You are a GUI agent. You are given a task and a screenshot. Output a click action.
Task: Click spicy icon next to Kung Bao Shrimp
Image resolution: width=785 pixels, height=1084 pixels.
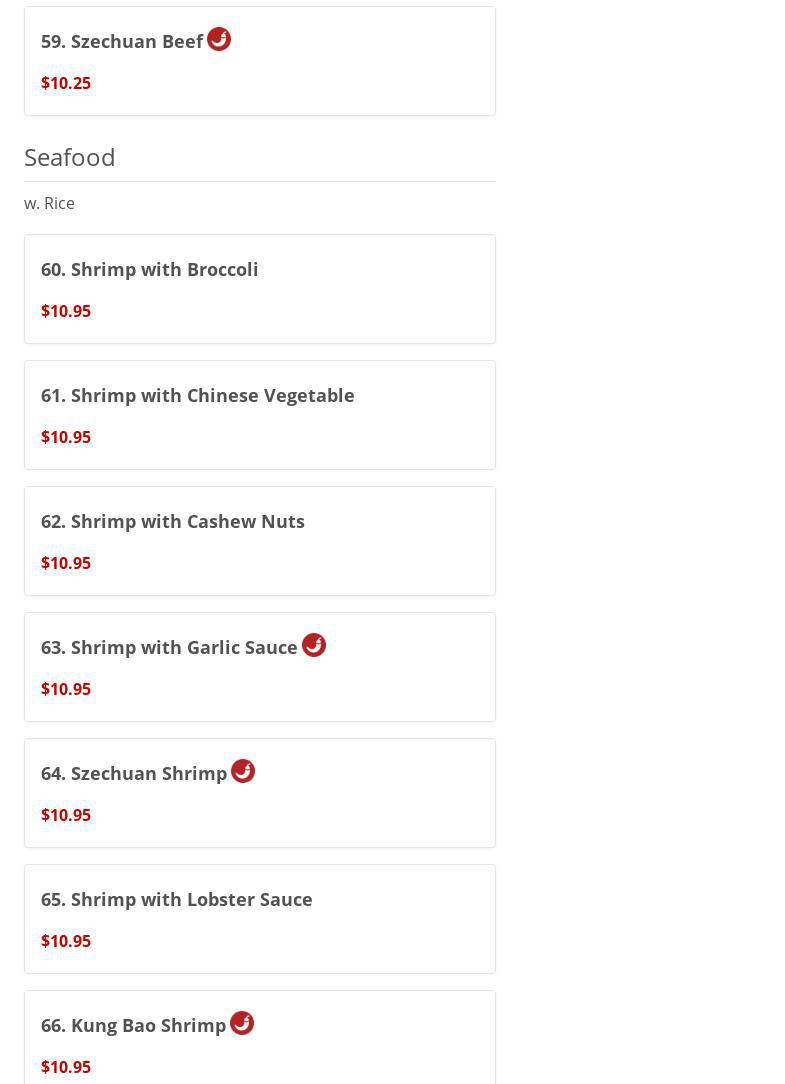pyautogui.click(x=242, y=1023)
